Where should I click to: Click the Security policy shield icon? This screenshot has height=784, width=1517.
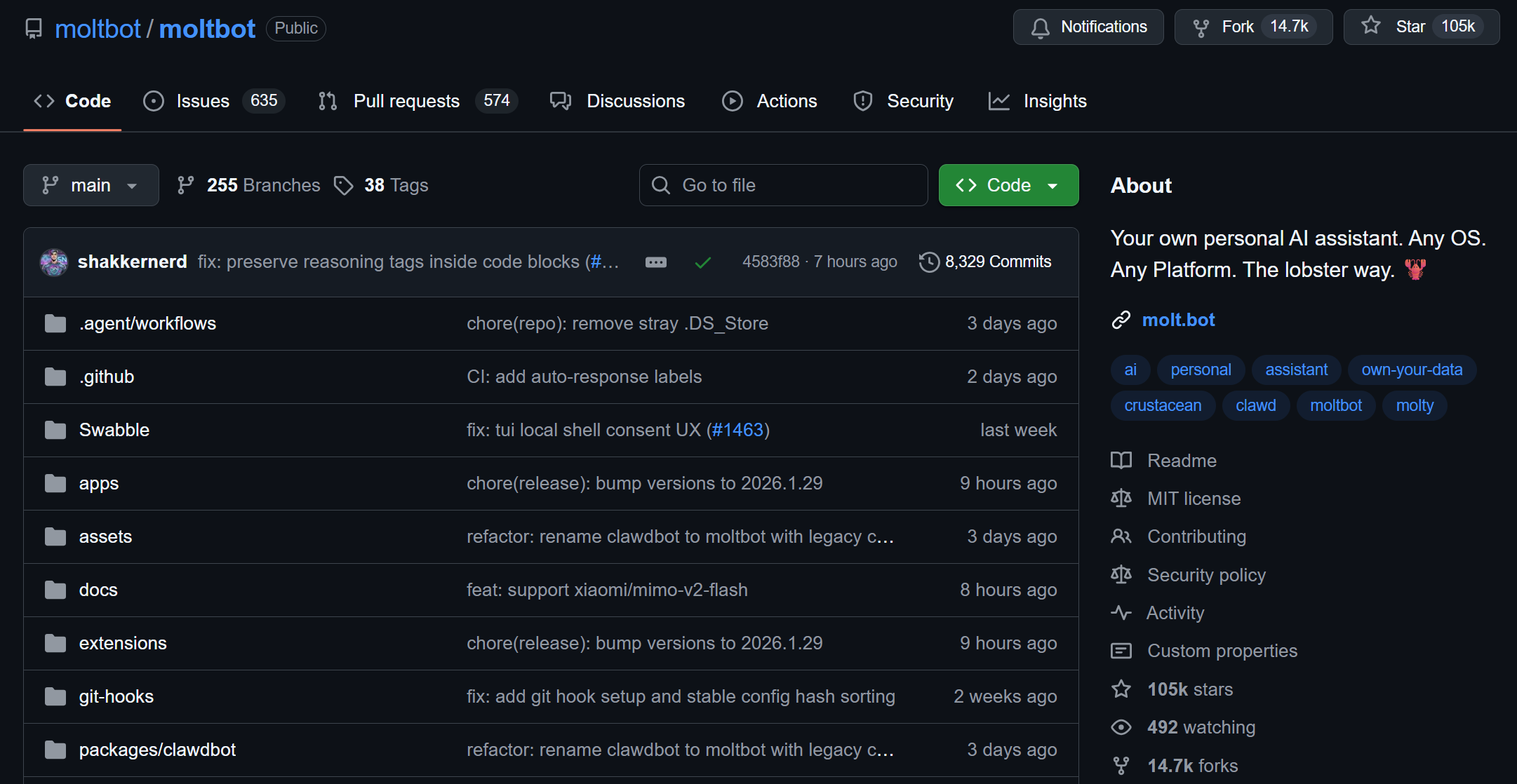[x=1121, y=574]
